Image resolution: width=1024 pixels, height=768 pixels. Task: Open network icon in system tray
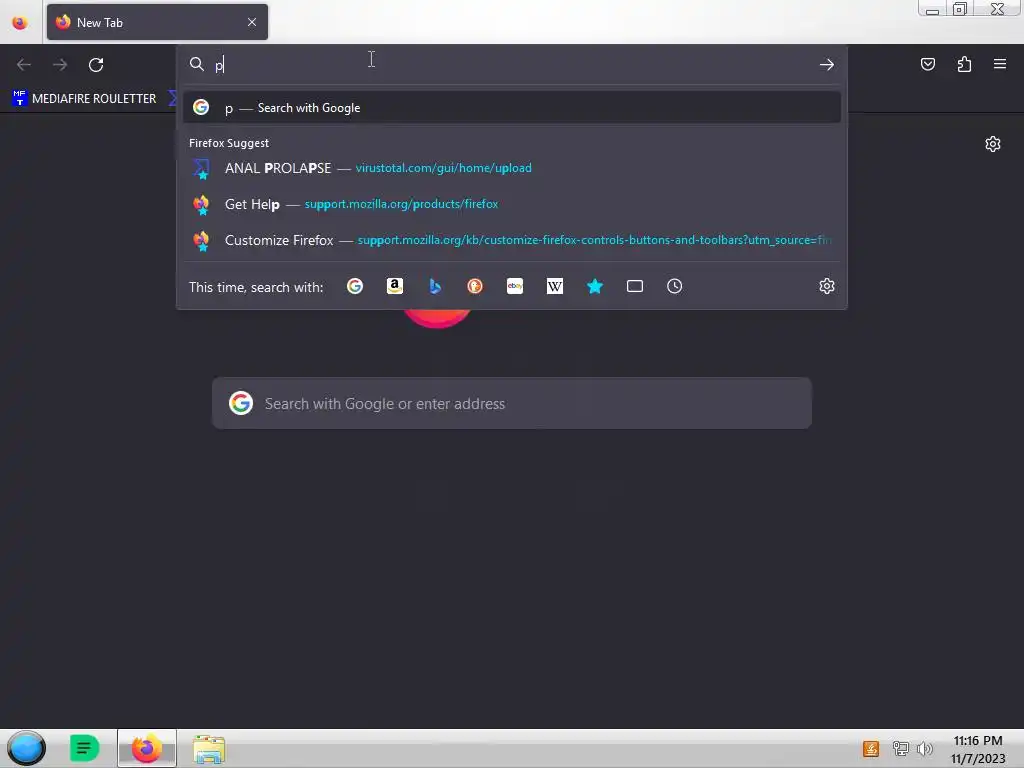click(901, 749)
